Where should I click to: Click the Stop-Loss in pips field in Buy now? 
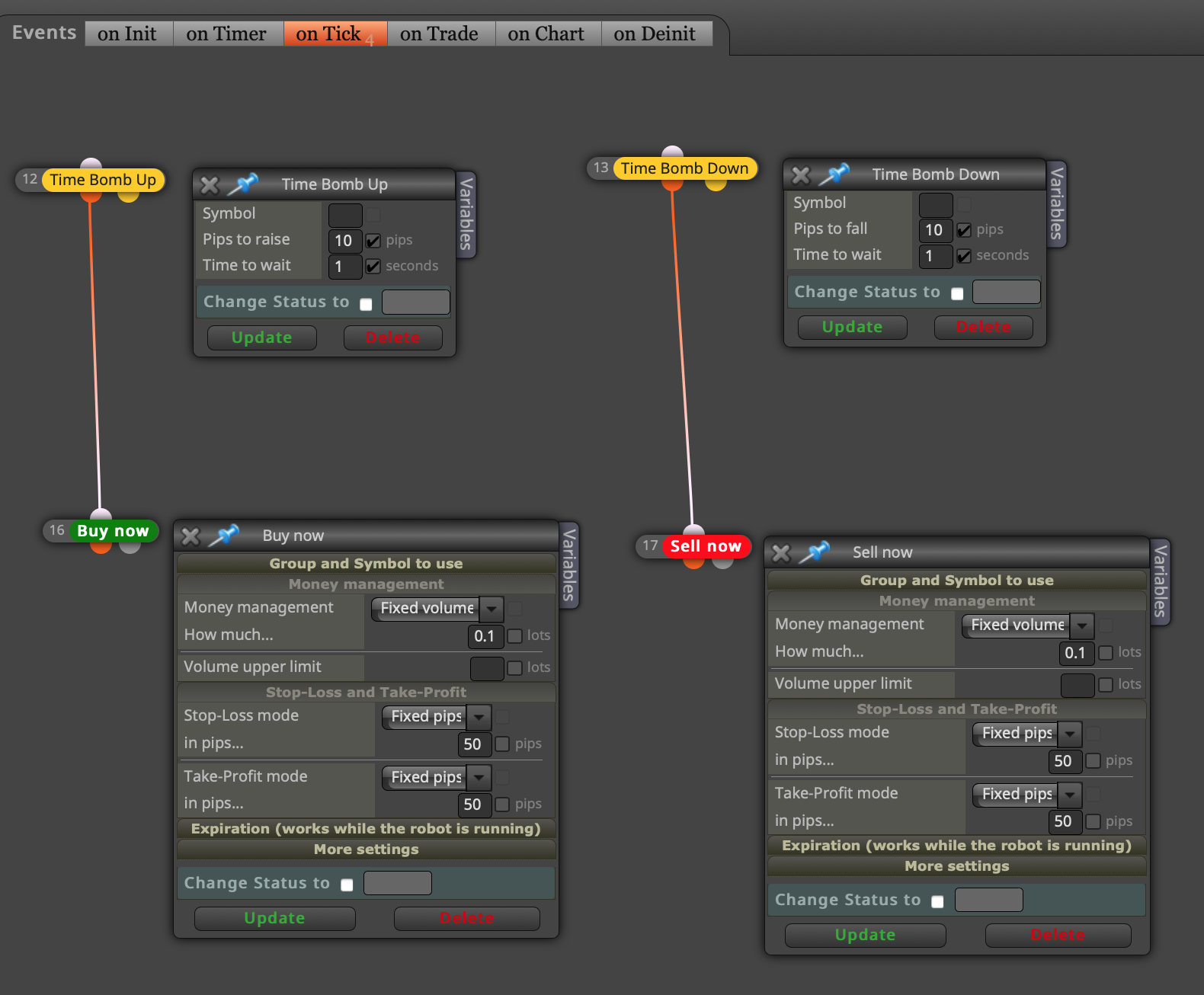(x=475, y=744)
